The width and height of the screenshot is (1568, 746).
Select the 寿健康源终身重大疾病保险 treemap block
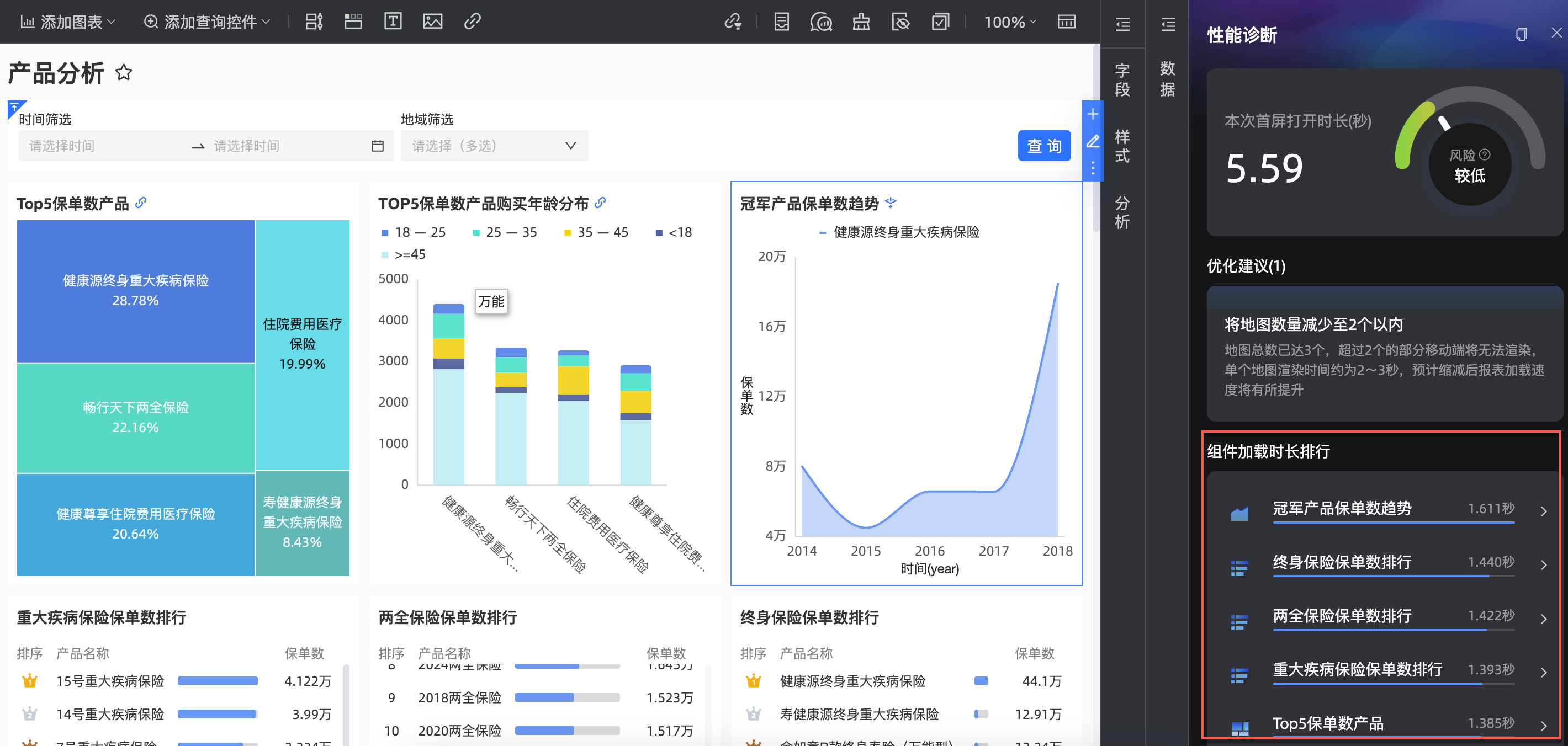[x=303, y=523]
